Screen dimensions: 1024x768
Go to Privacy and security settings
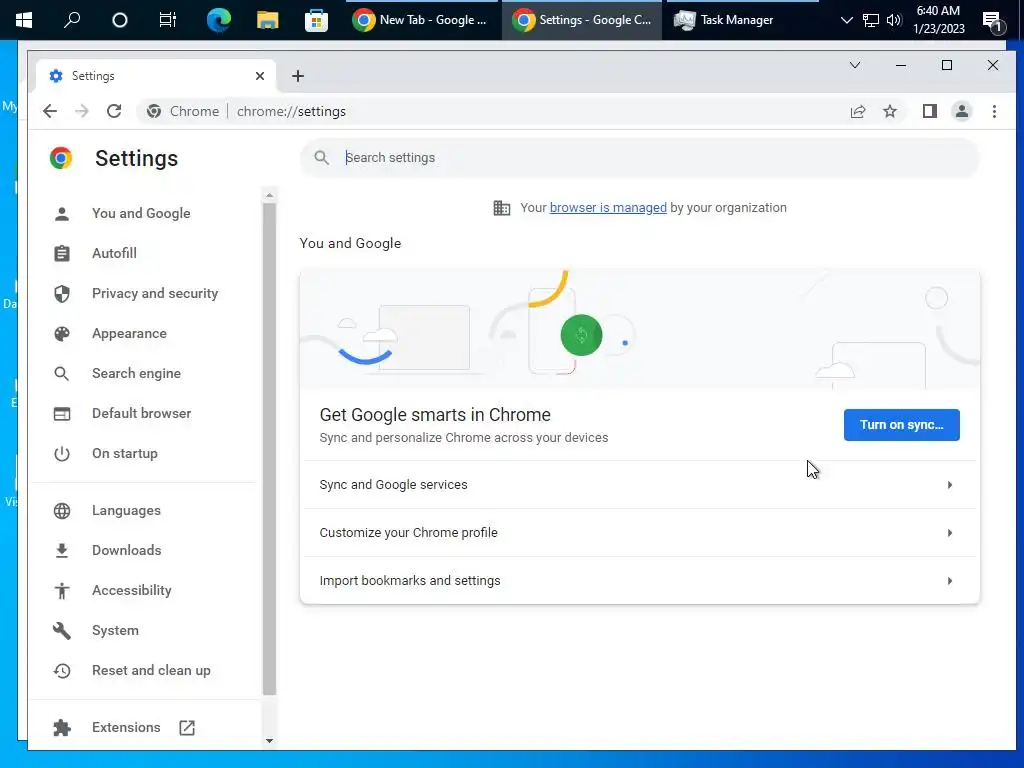pyautogui.click(x=155, y=294)
